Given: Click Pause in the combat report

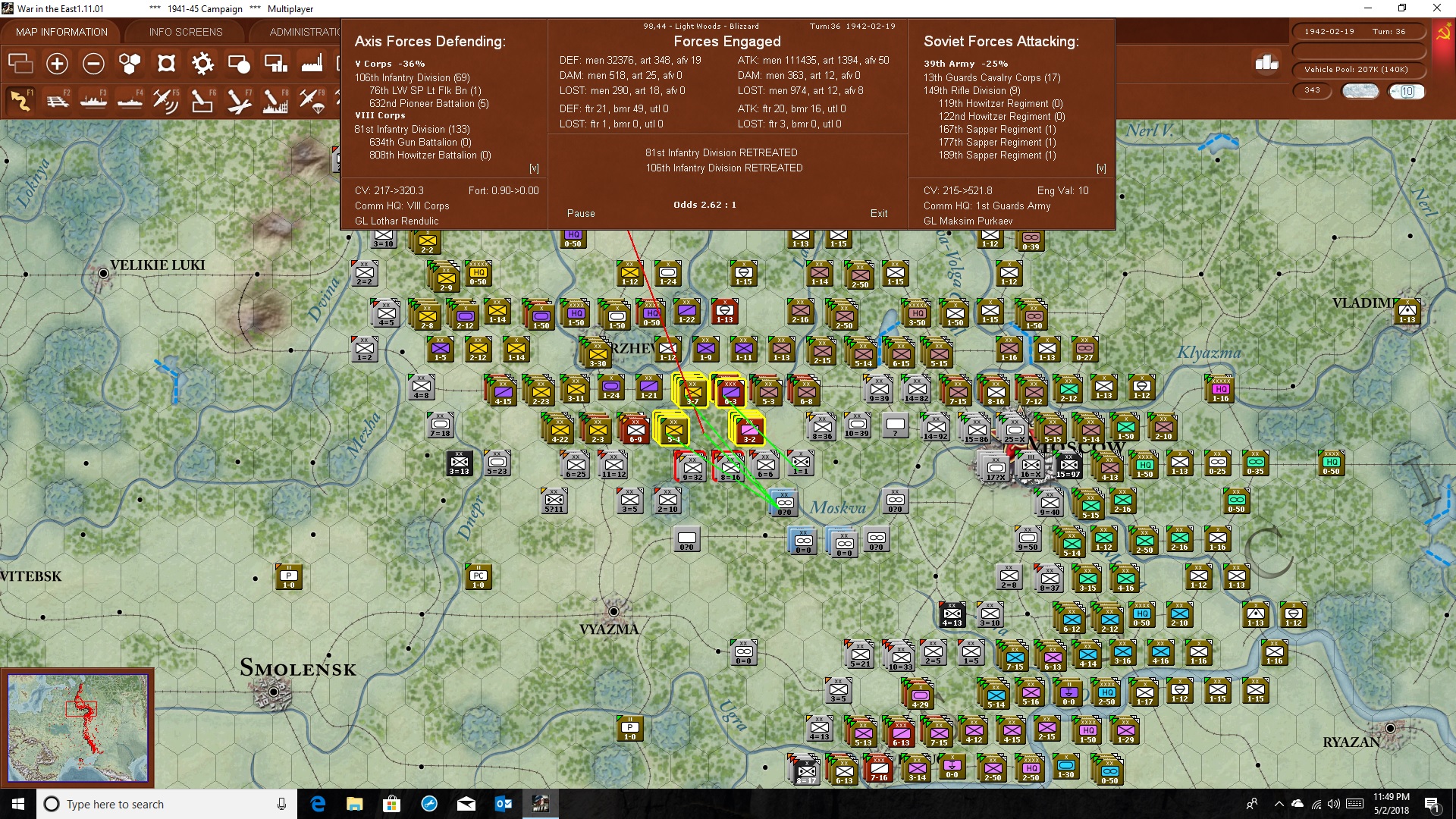Looking at the screenshot, I should coord(581,214).
